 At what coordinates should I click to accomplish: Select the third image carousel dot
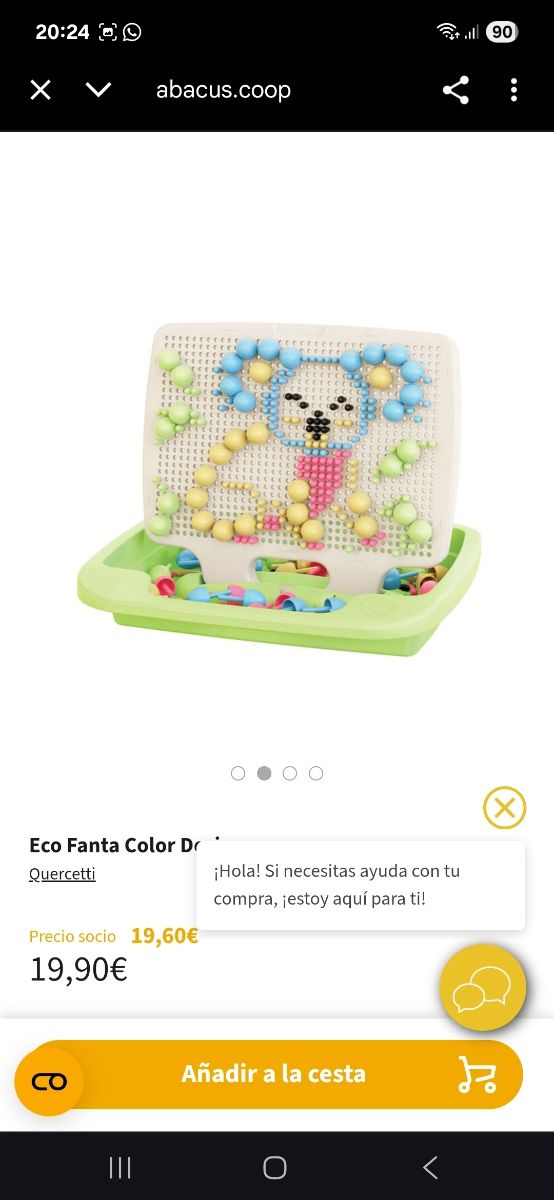click(x=290, y=773)
